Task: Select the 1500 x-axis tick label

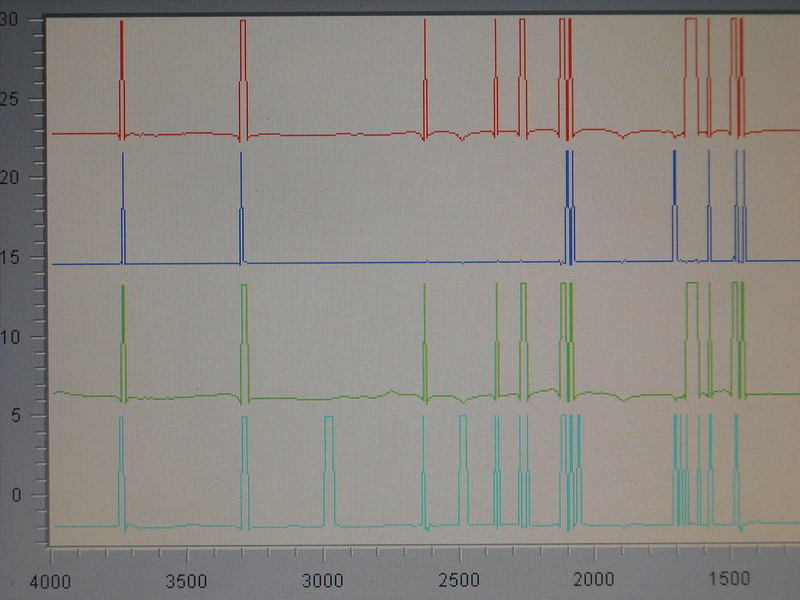Action: click(731, 580)
